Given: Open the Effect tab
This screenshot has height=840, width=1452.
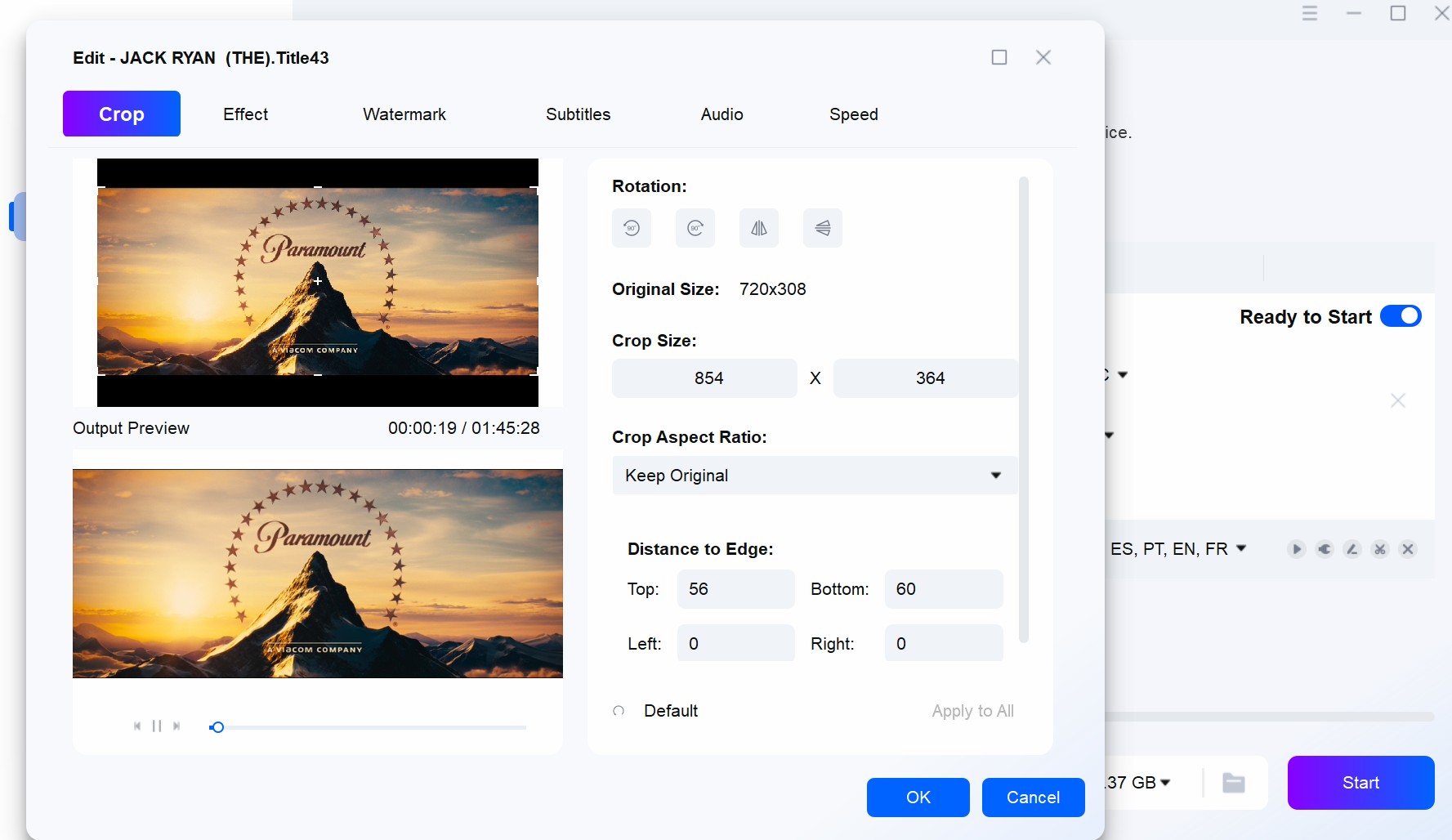Looking at the screenshot, I should [x=246, y=114].
